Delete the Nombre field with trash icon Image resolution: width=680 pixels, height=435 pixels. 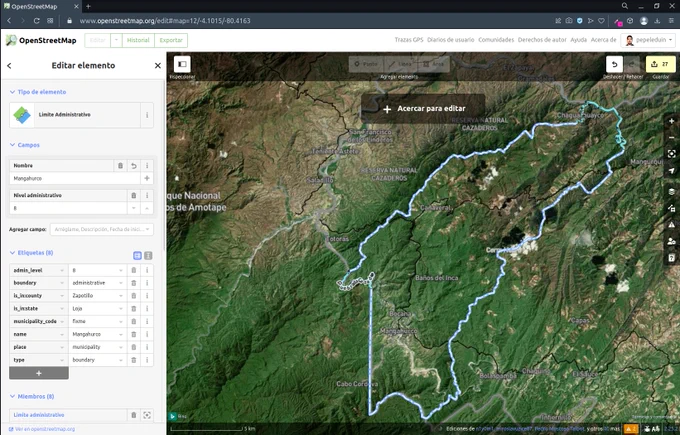[x=120, y=165]
